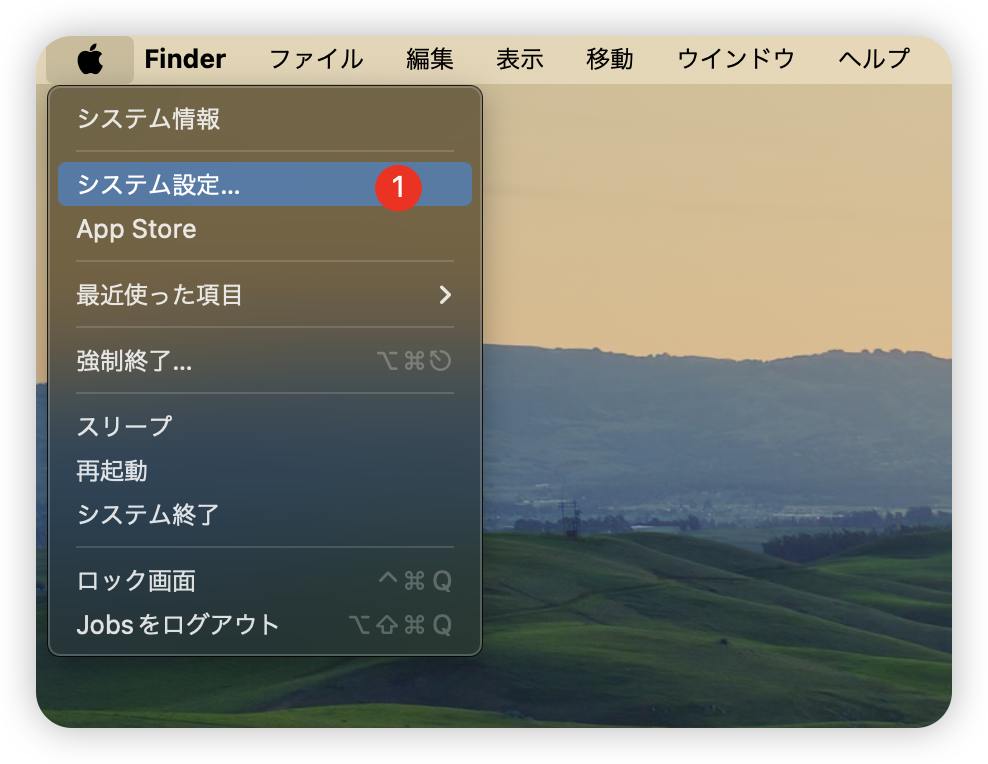Select 再起動 menu item
The image size is (988, 764).
[265, 470]
